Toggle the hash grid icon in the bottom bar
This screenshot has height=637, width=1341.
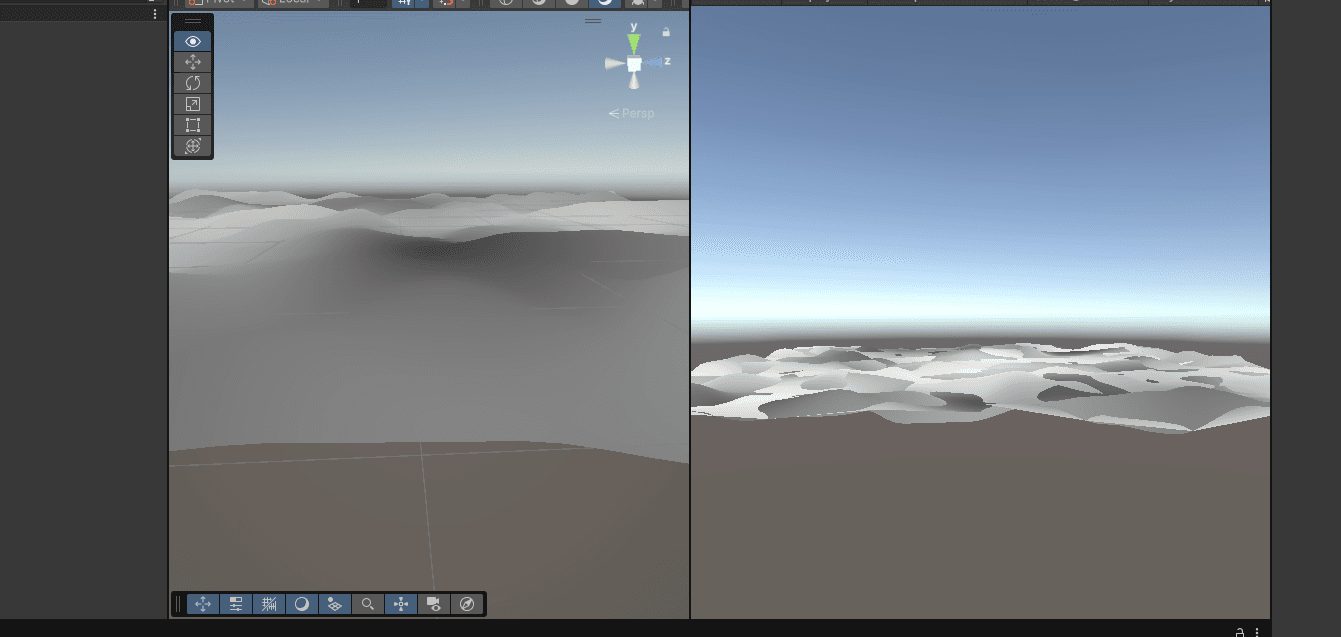point(268,604)
